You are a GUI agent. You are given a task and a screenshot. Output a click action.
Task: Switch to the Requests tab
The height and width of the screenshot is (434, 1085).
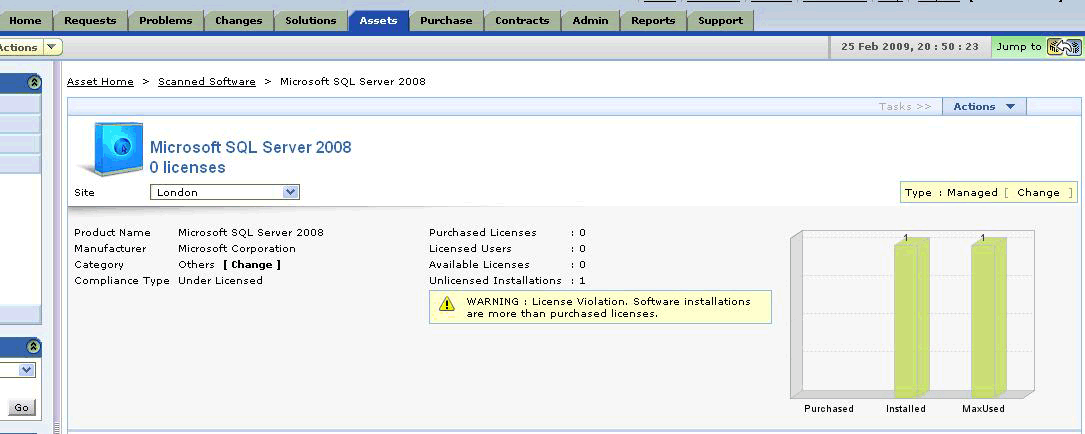pyautogui.click(x=90, y=21)
